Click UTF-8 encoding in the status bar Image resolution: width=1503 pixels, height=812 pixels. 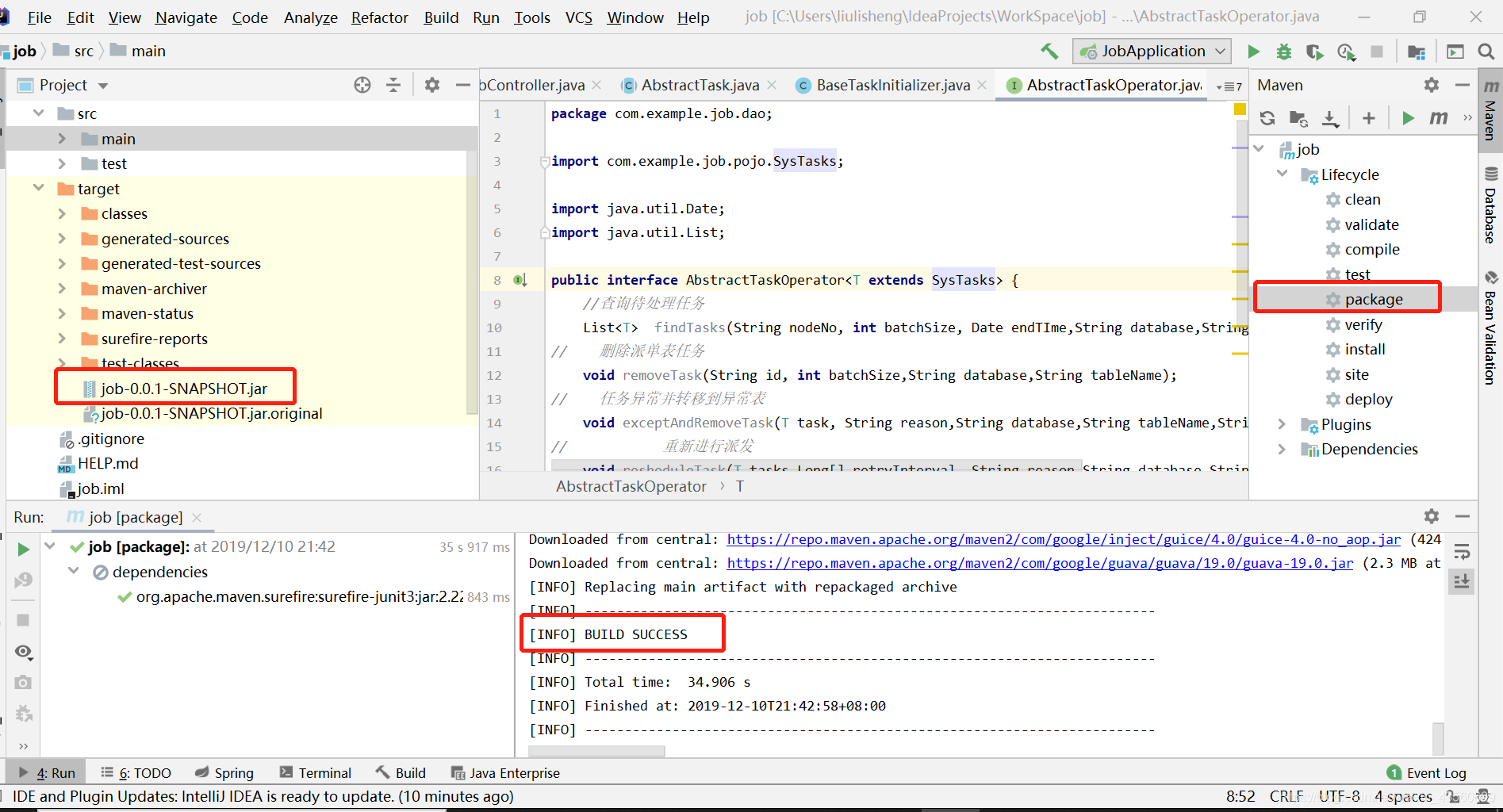tap(1339, 796)
